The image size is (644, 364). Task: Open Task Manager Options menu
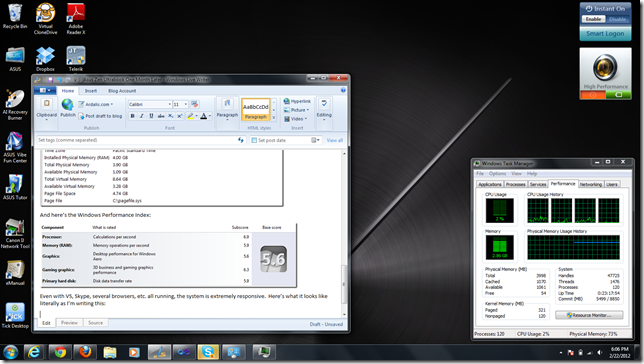(x=497, y=174)
